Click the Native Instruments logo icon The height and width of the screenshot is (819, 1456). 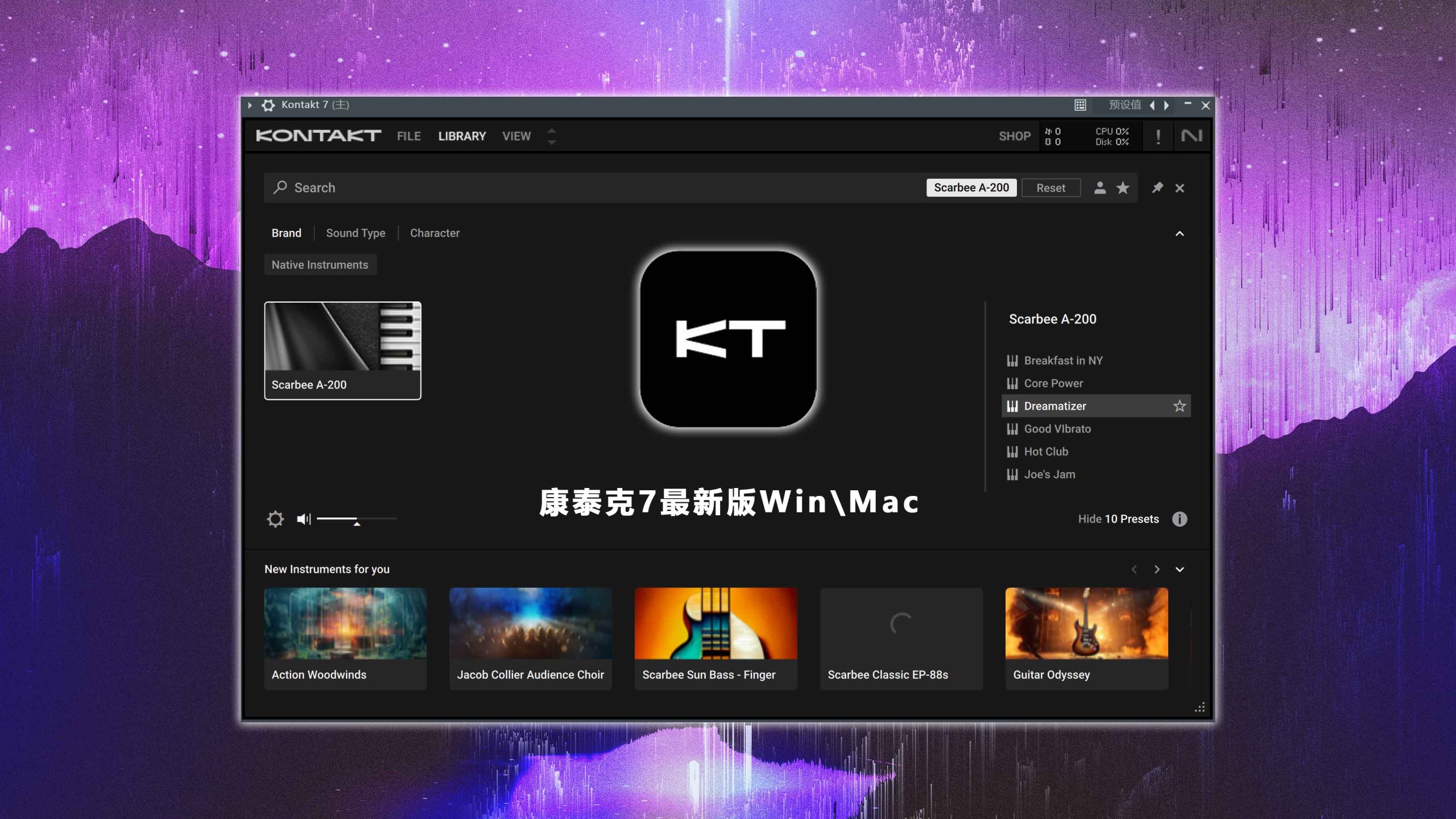[1191, 135]
